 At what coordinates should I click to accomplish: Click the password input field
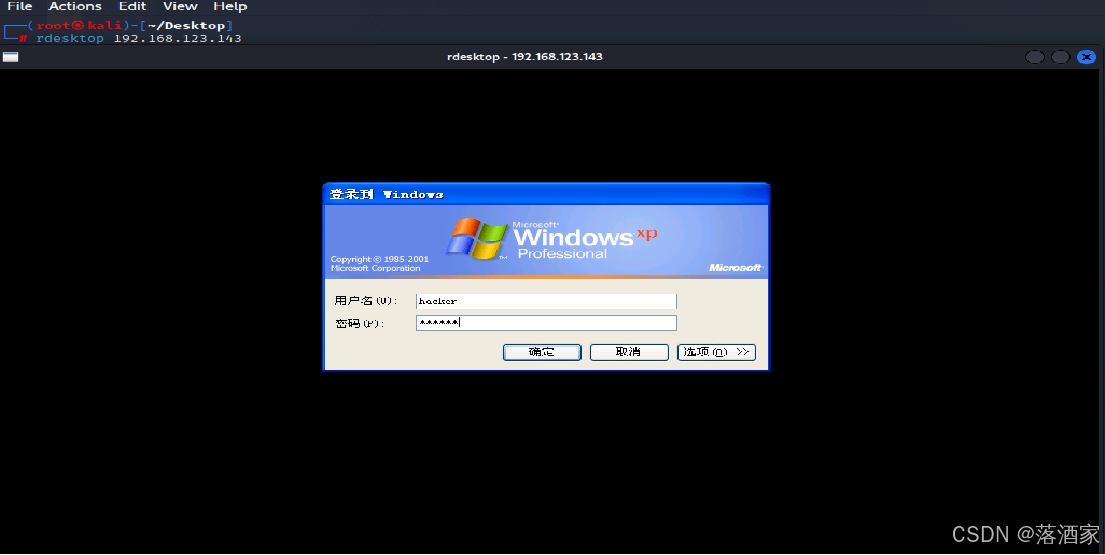tap(546, 323)
